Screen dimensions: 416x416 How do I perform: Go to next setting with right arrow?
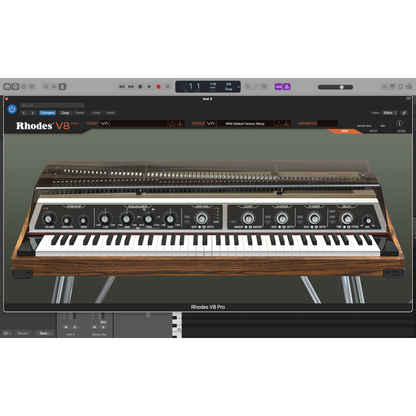point(32,113)
